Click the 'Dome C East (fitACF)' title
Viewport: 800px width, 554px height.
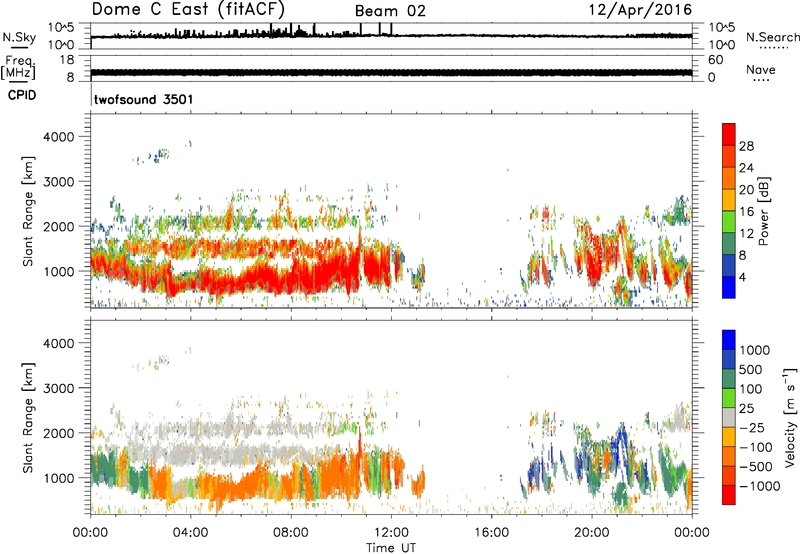coord(188,9)
